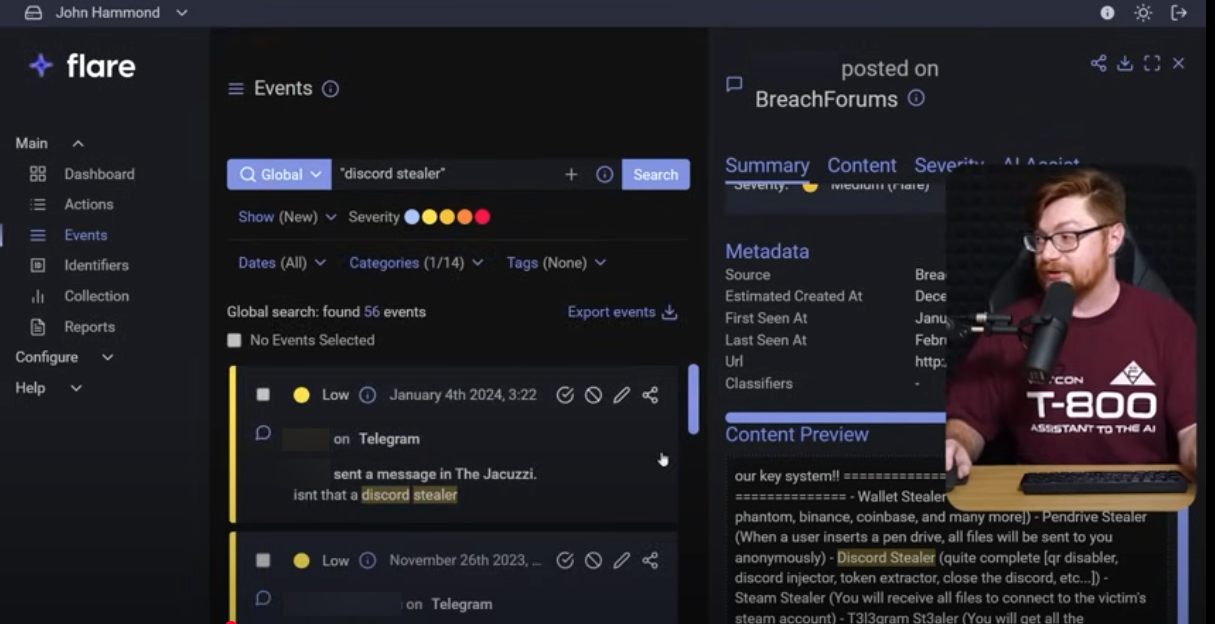Download the event using the download icon
This screenshot has height=624, width=1215.
click(1125, 63)
